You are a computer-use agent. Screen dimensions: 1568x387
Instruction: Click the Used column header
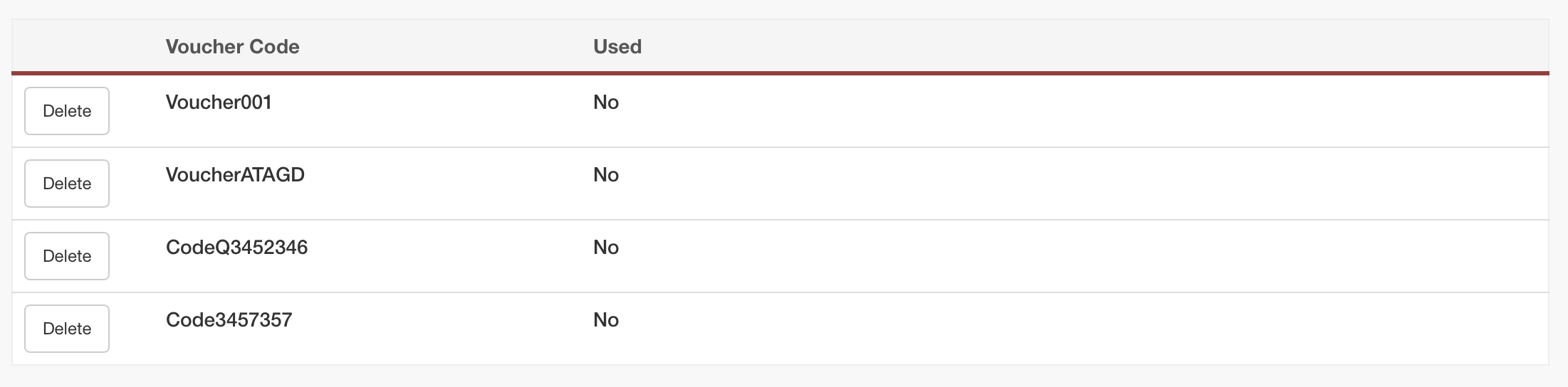617,47
